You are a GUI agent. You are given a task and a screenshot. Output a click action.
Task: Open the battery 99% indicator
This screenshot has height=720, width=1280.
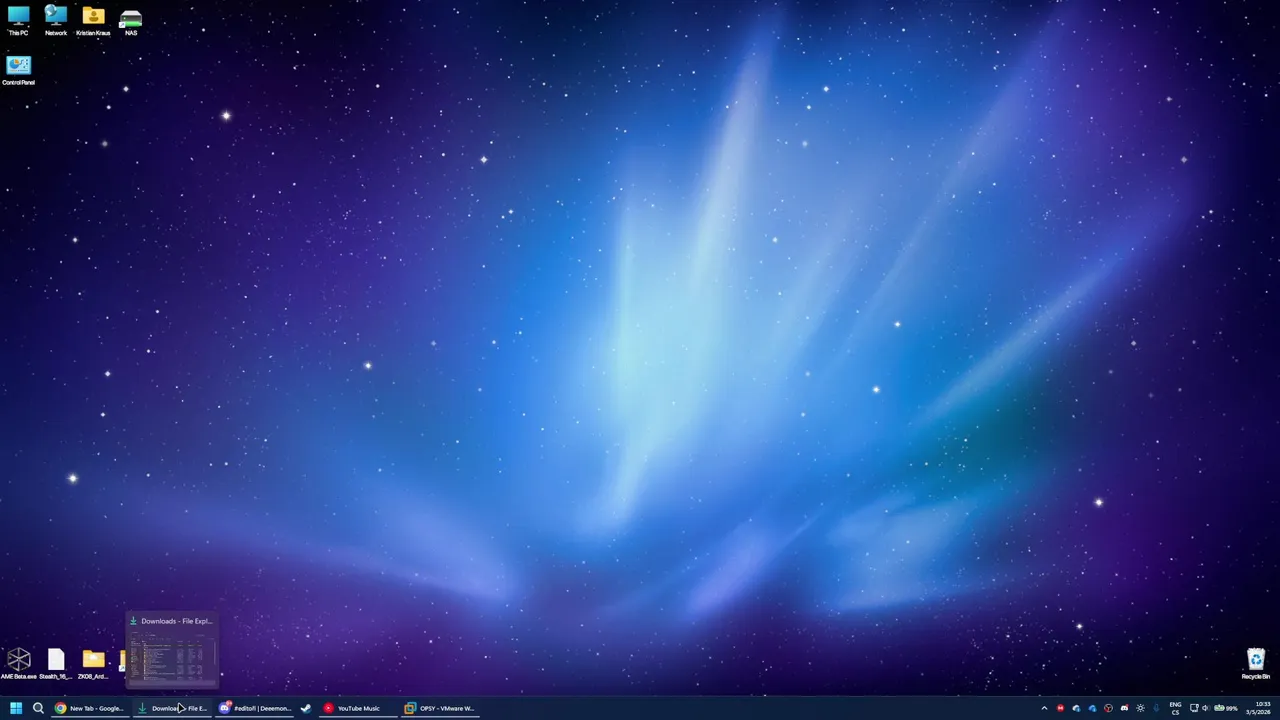[1226, 708]
